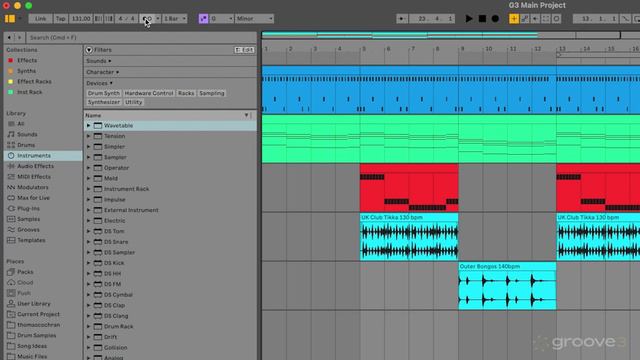Open the 1 Bar quantization dropdown
Viewport: 640px width, 360px height.
tap(175, 18)
